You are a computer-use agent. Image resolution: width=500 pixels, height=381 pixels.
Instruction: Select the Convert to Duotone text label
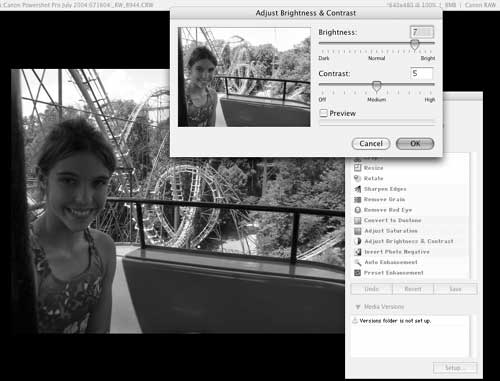coord(393,220)
